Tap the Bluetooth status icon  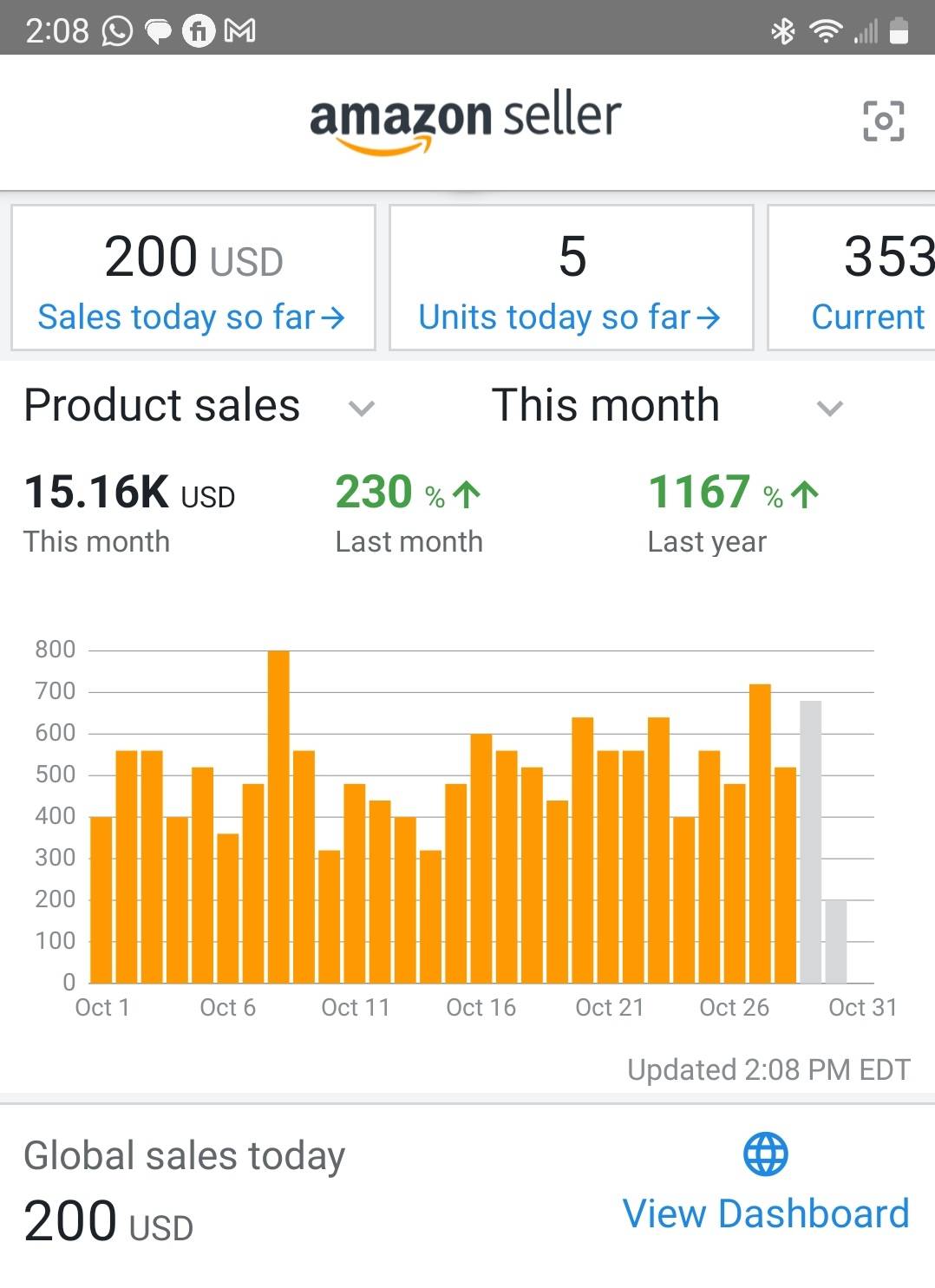pyautogui.click(x=782, y=31)
